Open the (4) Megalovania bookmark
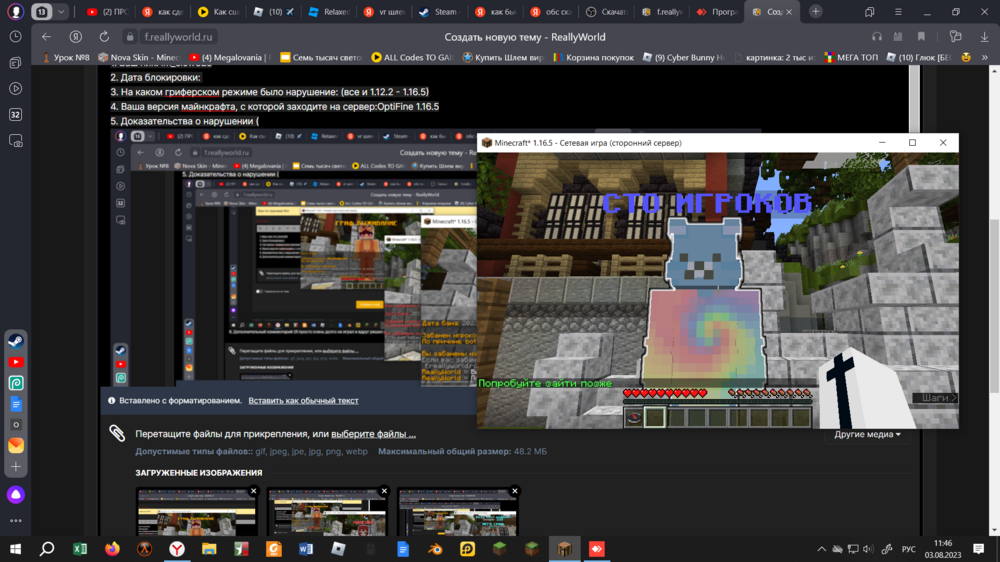 (x=230, y=57)
